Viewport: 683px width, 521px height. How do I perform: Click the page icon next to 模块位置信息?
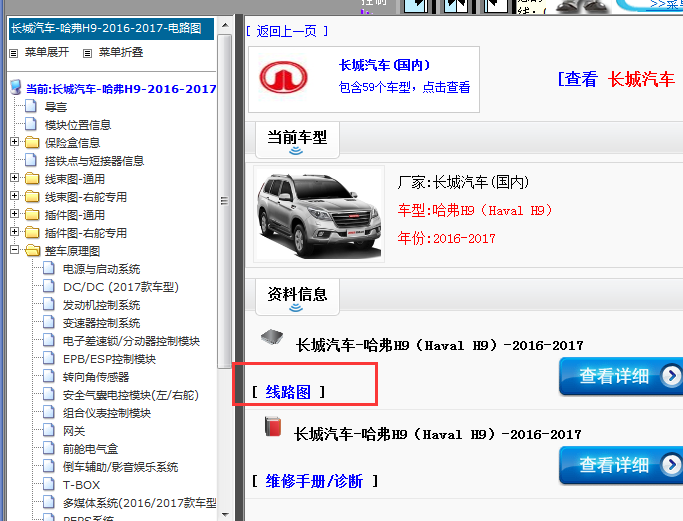tap(31, 124)
